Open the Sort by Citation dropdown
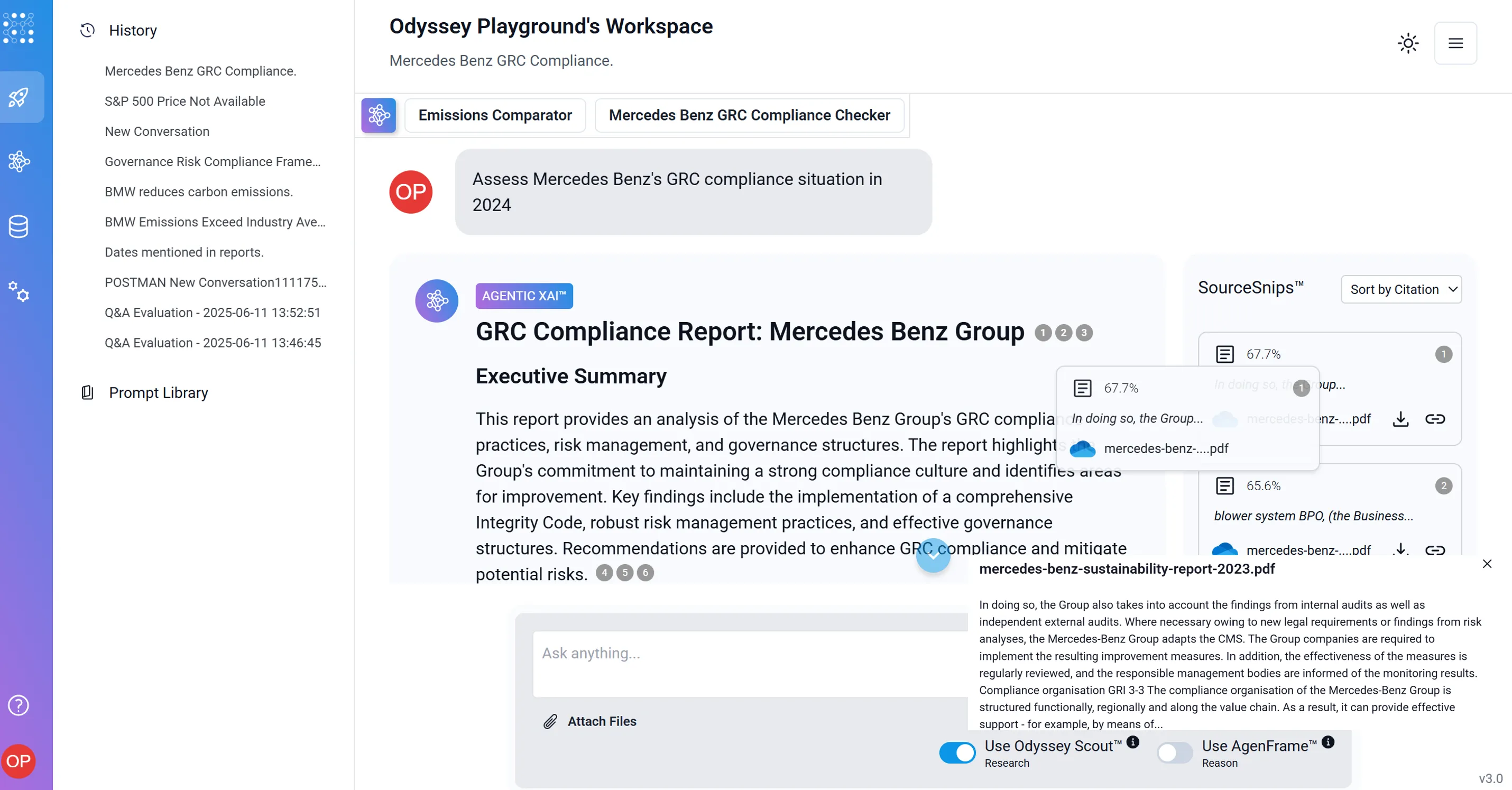The height and width of the screenshot is (790, 1512). point(1401,289)
